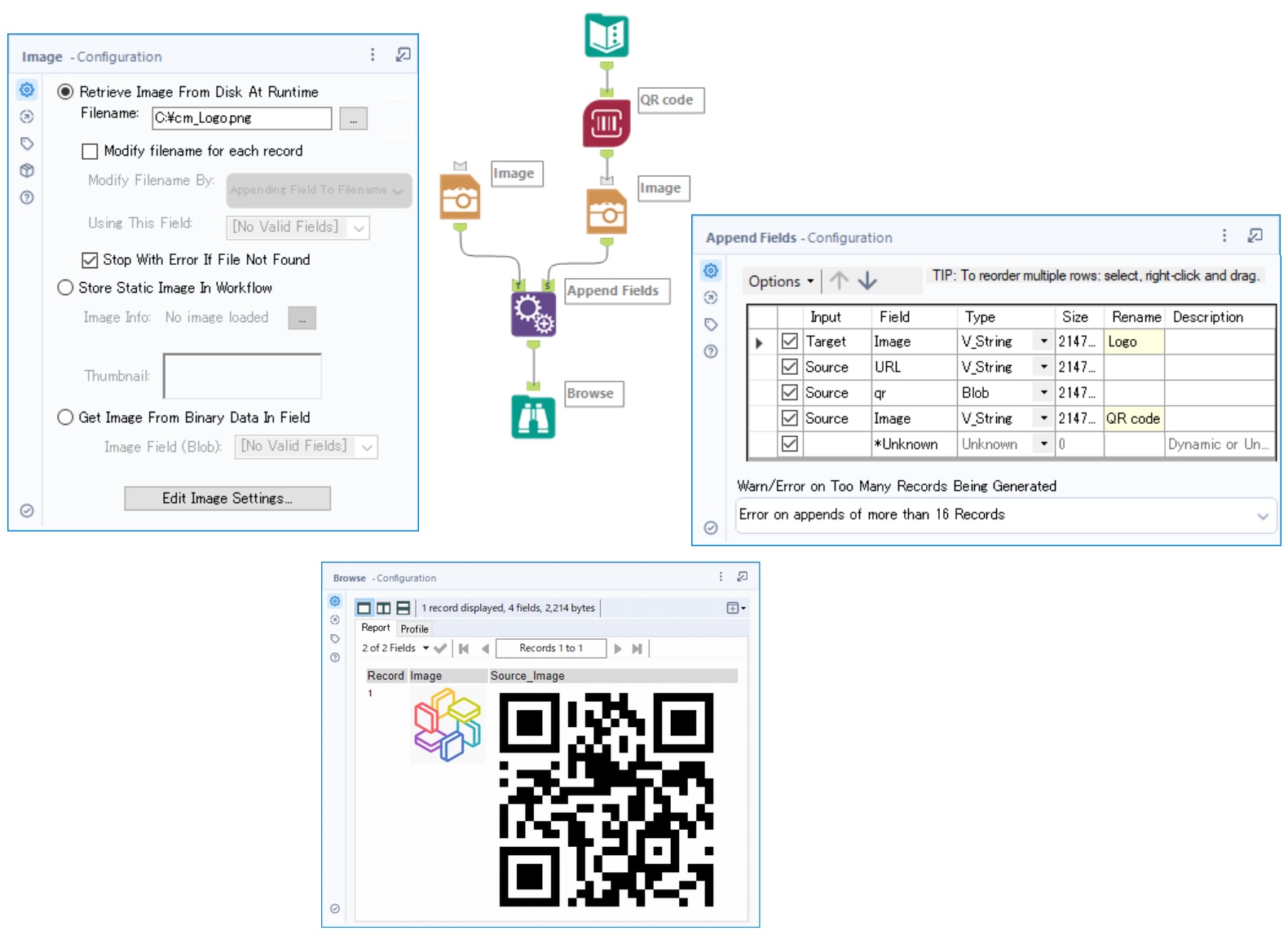This screenshot has height=935, width=1288.
Task: Select the QR code tool node
Action: 607,123
